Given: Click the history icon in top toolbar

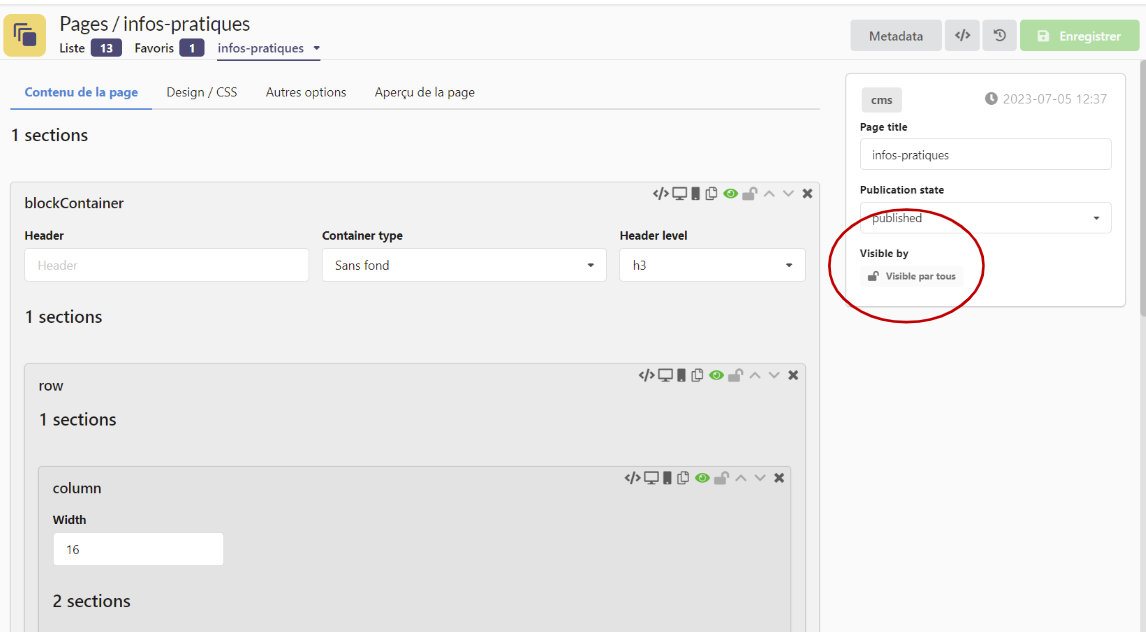Looking at the screenshot, I should [x=999, y=36].
